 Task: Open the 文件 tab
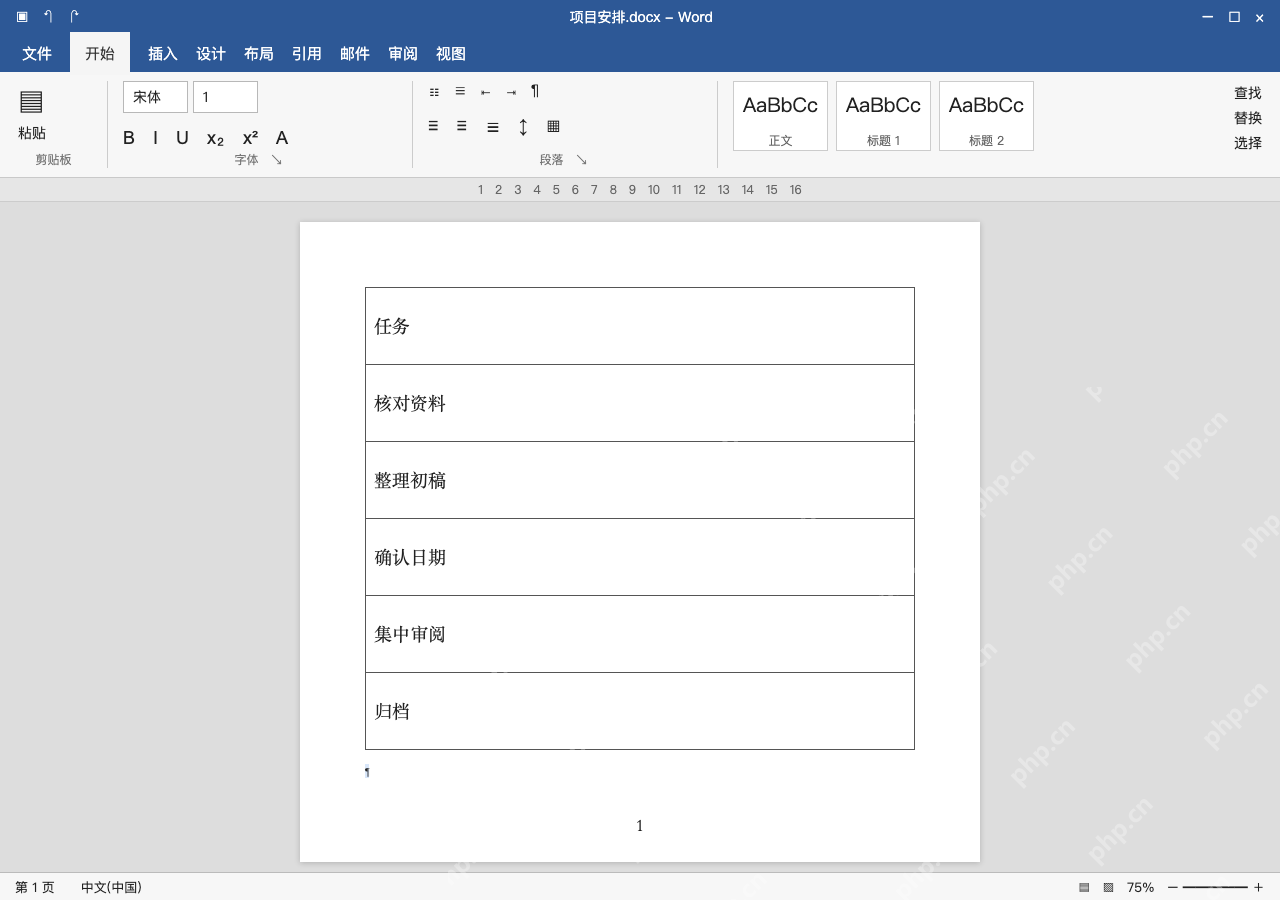click(37, 54)
